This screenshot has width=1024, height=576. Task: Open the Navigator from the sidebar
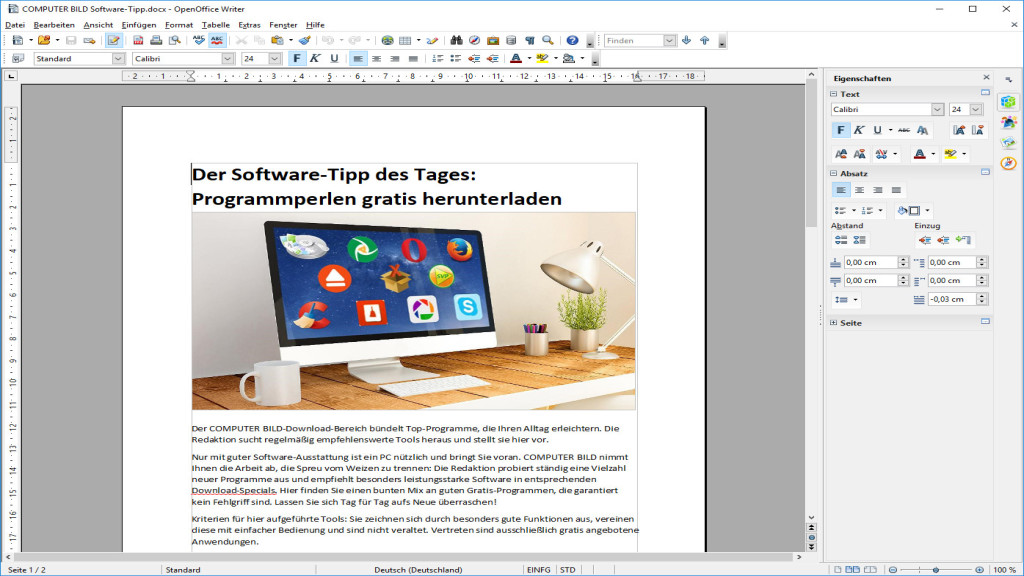(x=1008, y=162)
